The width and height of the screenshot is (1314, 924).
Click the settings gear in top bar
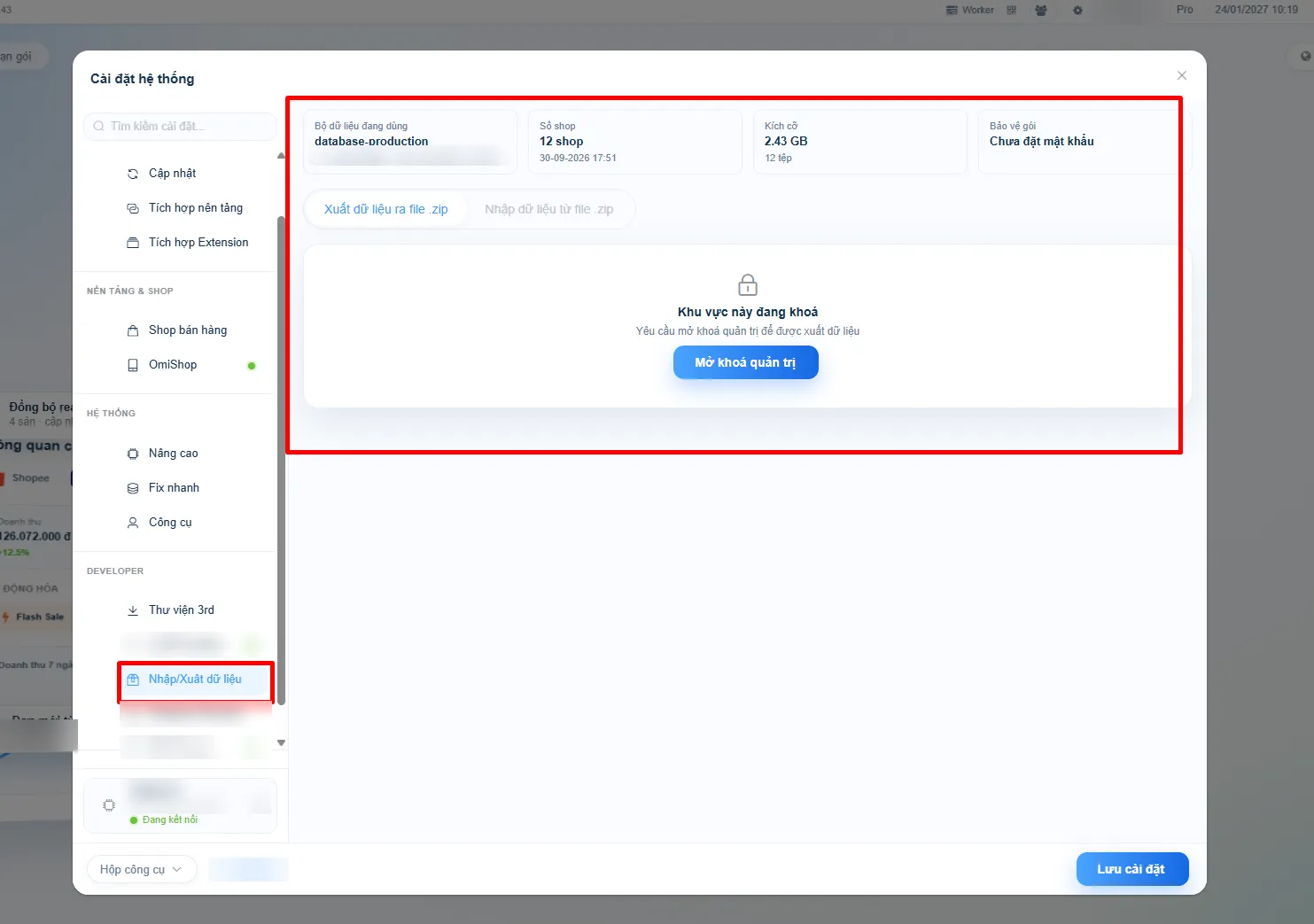[1077, 11]
